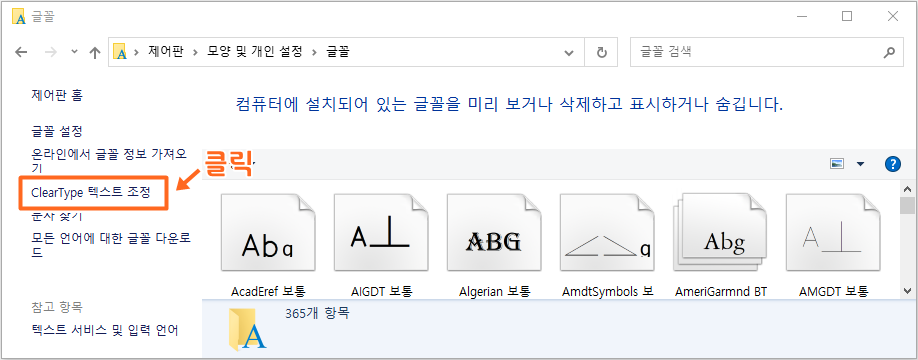
Task: Click the AMGDT 보통 font name
Action: pyautogui.click(x=833, y=291)
